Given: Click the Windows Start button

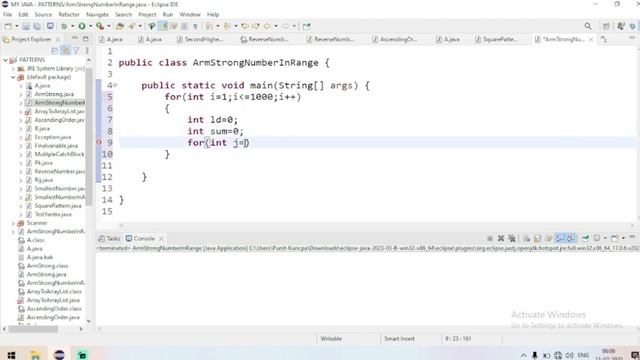Looking at the screenshot, I should click(x=11, y=355).
